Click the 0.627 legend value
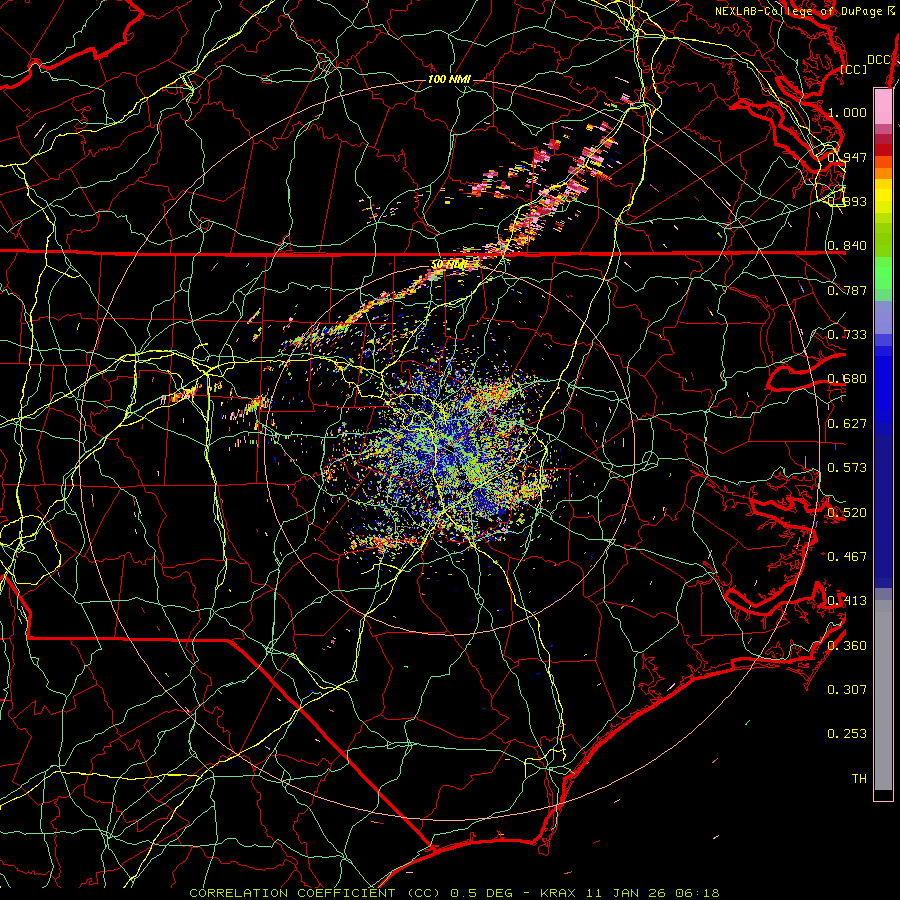This screenshot has width=900, height=900. point(847,424)
